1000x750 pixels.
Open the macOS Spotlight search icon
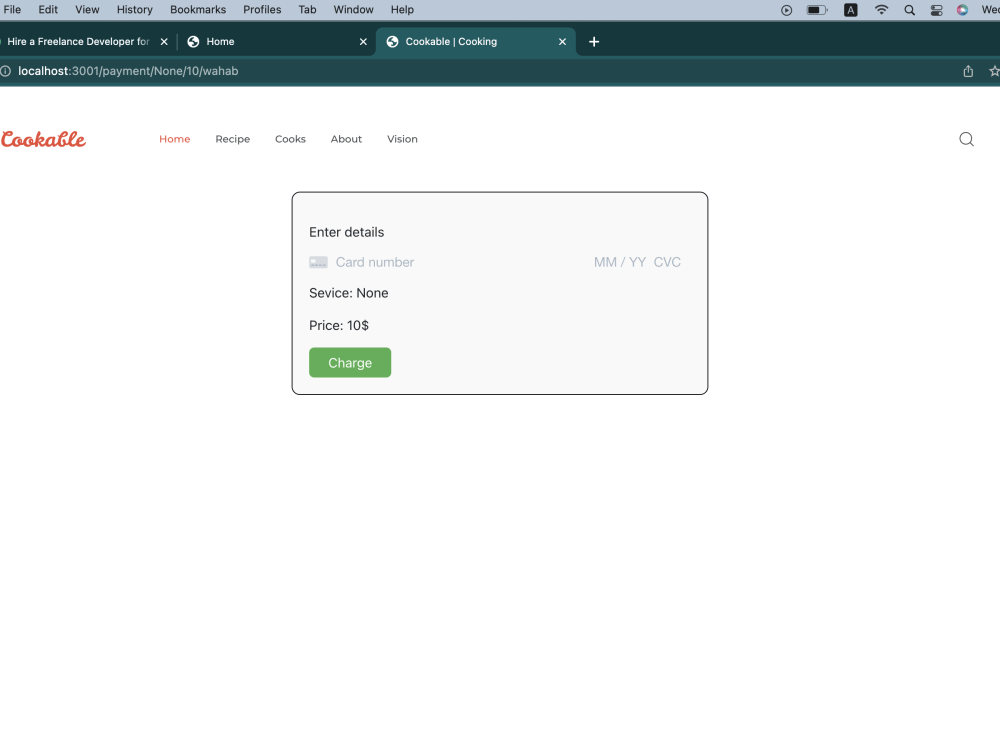909,10
